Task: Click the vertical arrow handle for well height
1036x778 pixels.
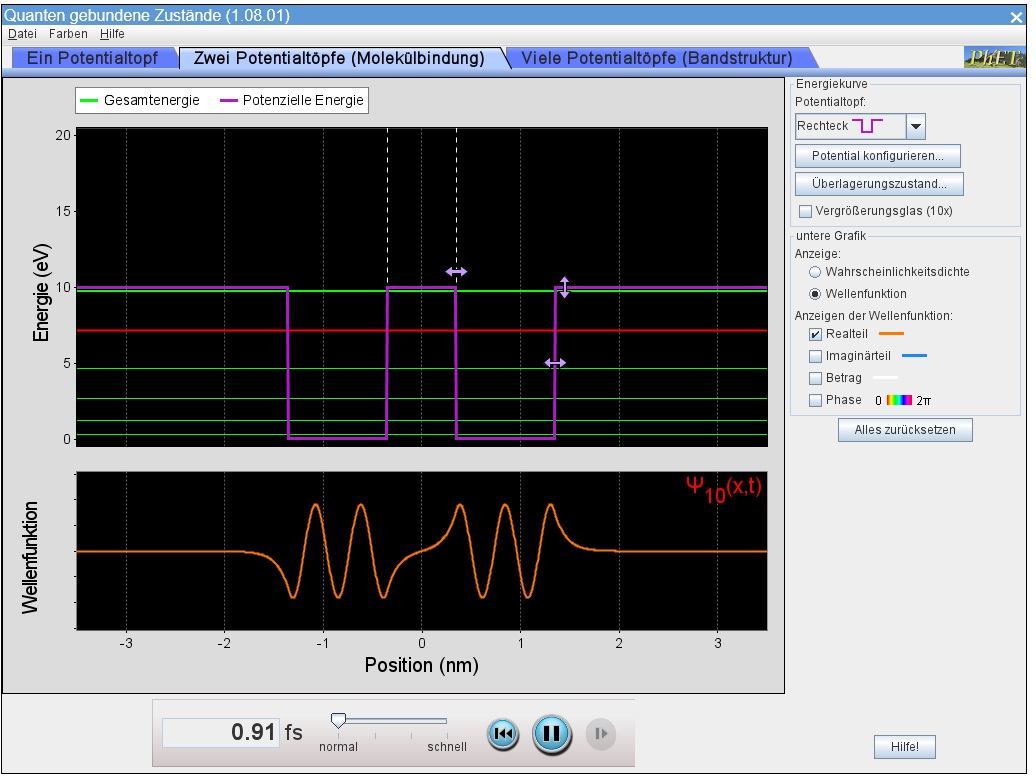Action: pos(564,287)
